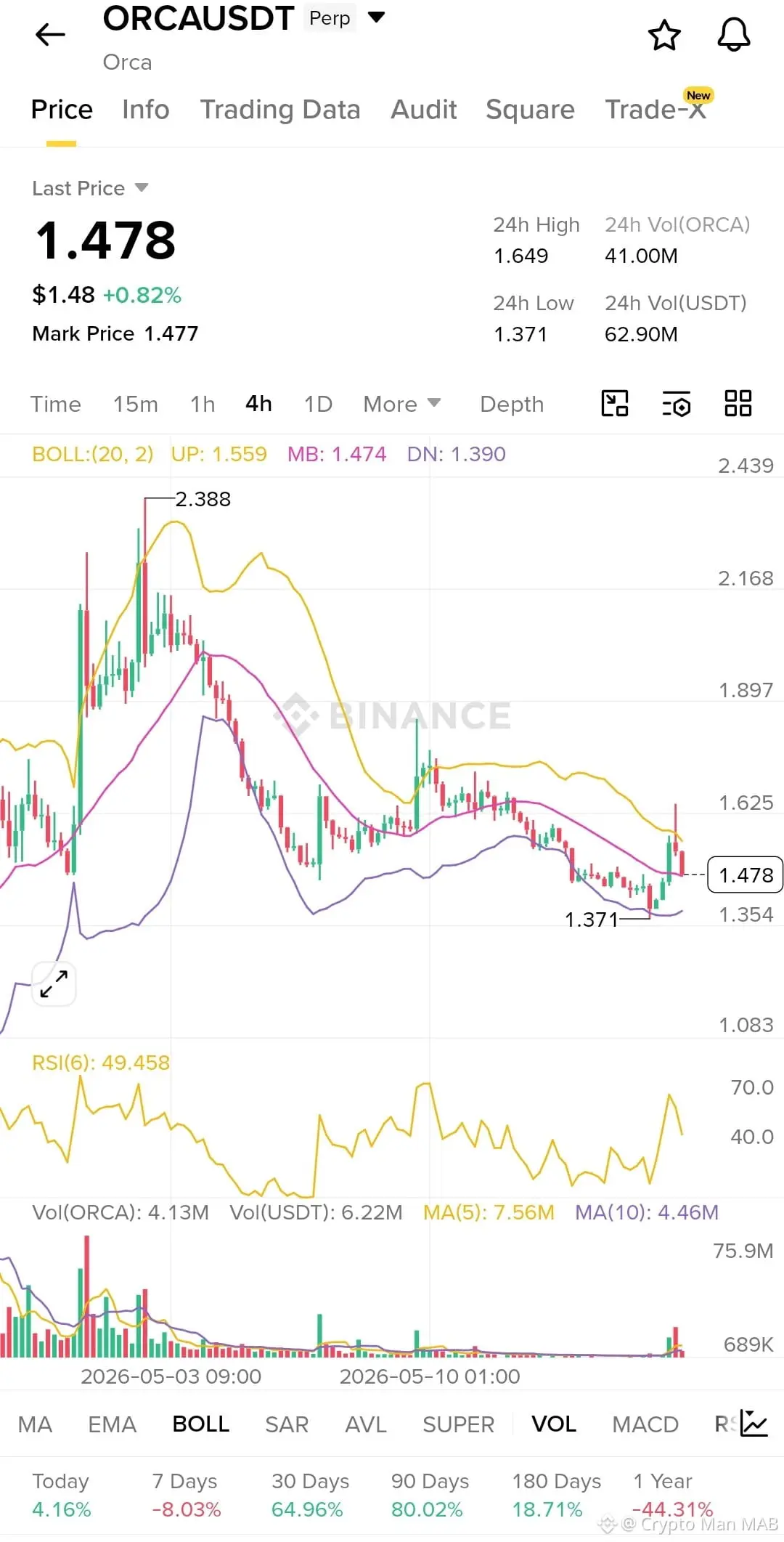The width and height of the screenshot is (784, 1542).
Task: Tap the current price label 1.478
Action: (x=746, y=875)
